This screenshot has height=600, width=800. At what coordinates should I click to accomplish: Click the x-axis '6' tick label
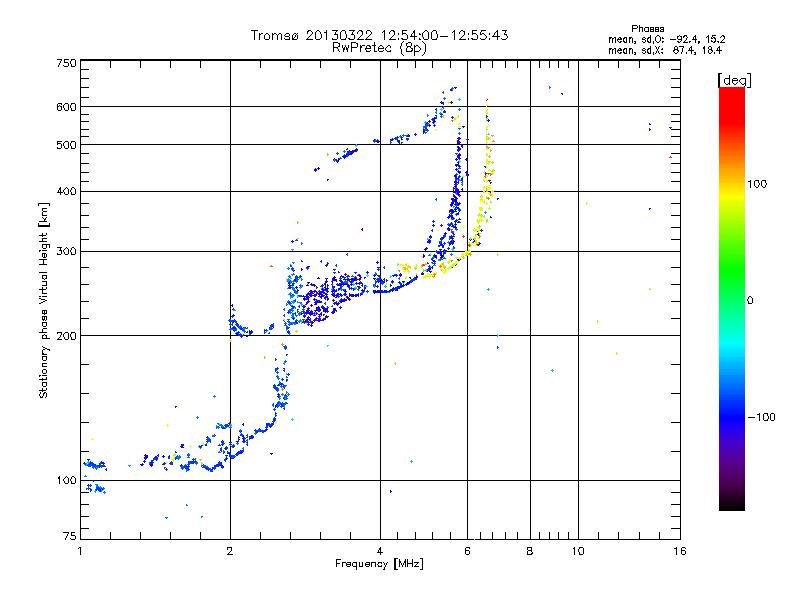[467, 551]
